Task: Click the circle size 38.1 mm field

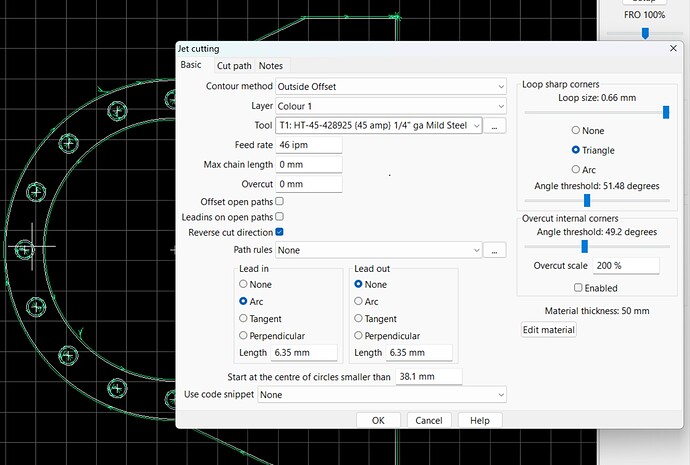Action: pyautogui.click(x=429, y=377)
